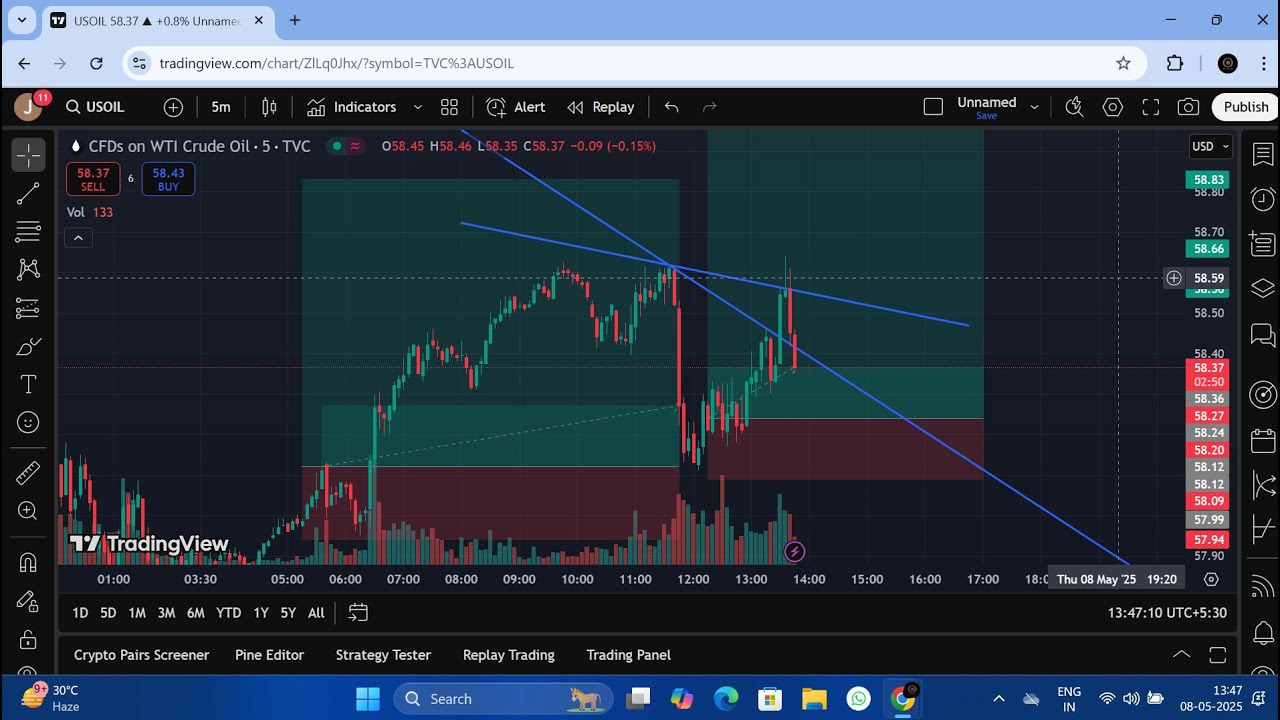Image resolution: width=1280 pixels, height=720 pixels.
Task: Open the USOIL symbol search
Action: 96,107
